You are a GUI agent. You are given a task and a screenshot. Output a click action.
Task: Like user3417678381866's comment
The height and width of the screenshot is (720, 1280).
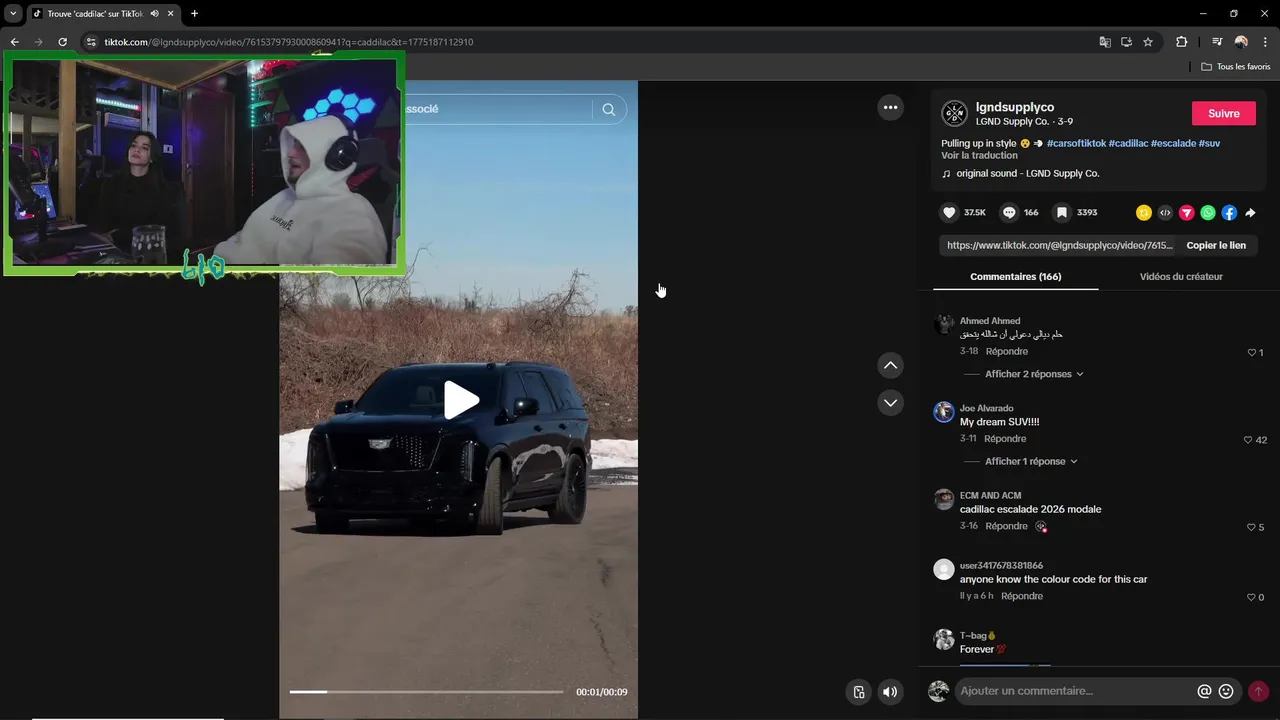point(1251,597)
